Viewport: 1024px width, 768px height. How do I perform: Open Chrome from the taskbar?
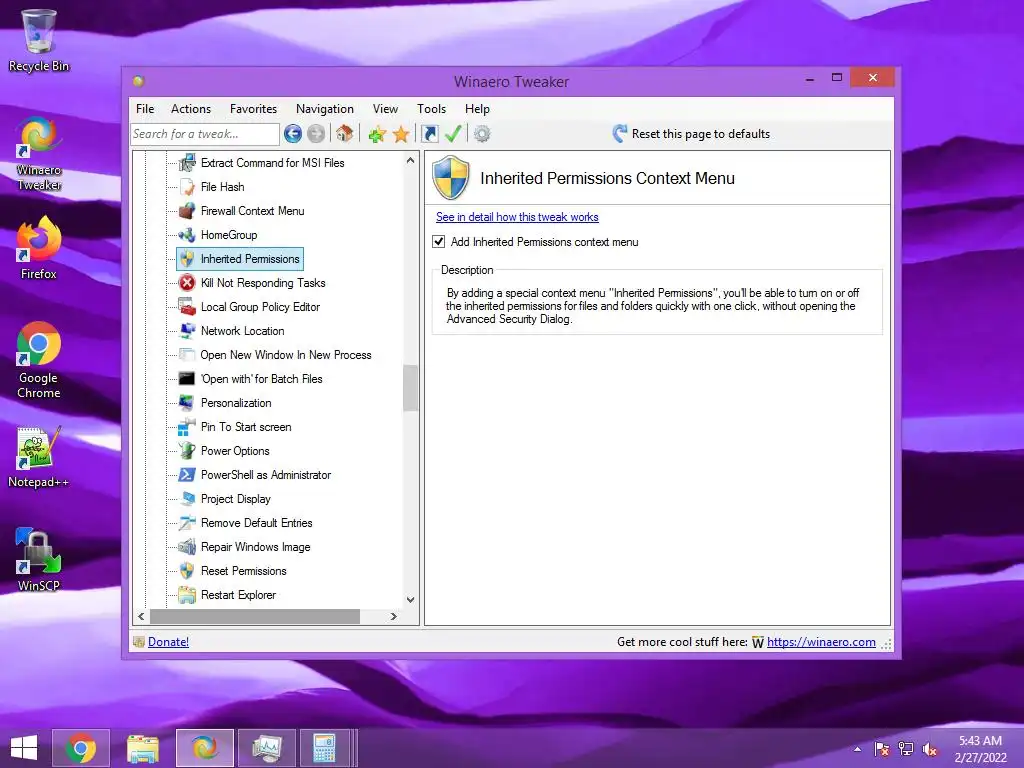(x=81, y=748)
